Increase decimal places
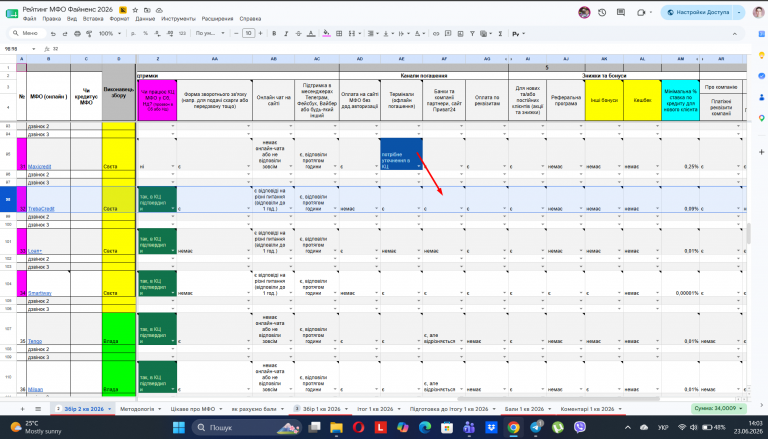 point(169,33)
